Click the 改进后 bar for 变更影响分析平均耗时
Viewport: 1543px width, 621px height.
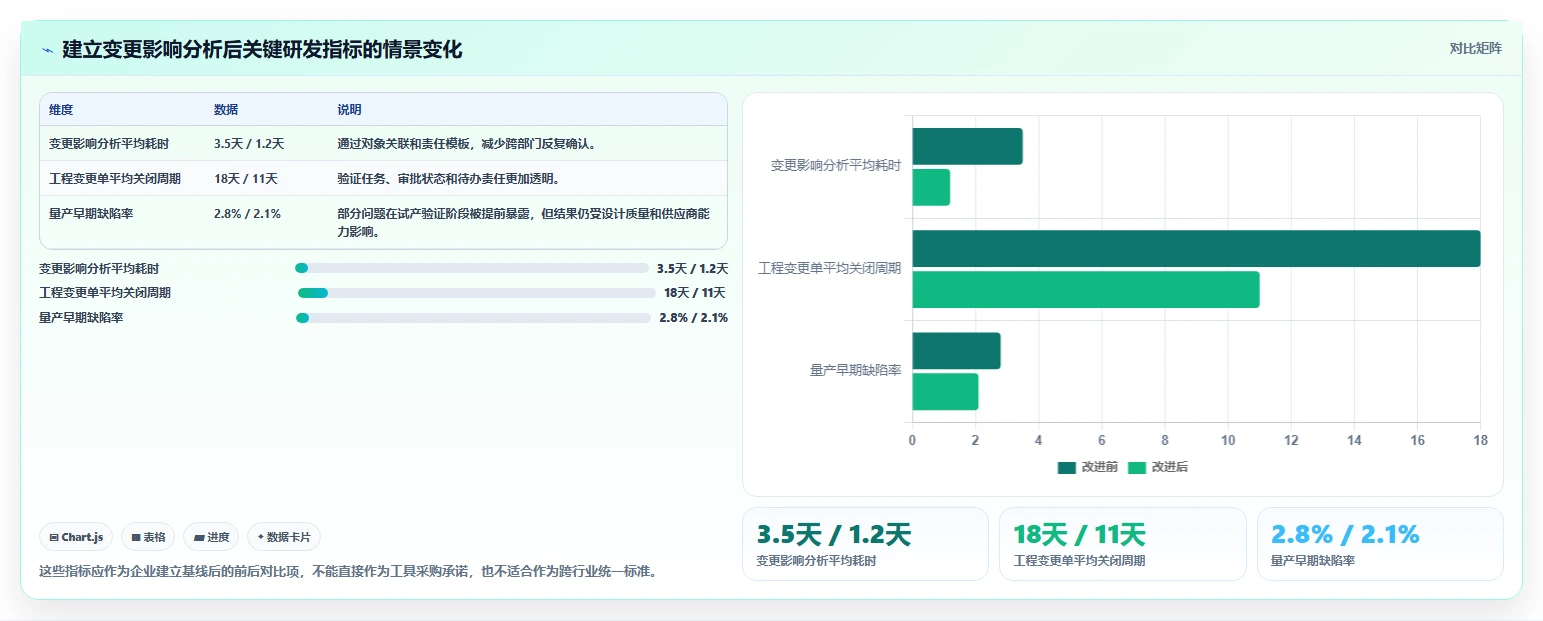click(x=931, y=187)
